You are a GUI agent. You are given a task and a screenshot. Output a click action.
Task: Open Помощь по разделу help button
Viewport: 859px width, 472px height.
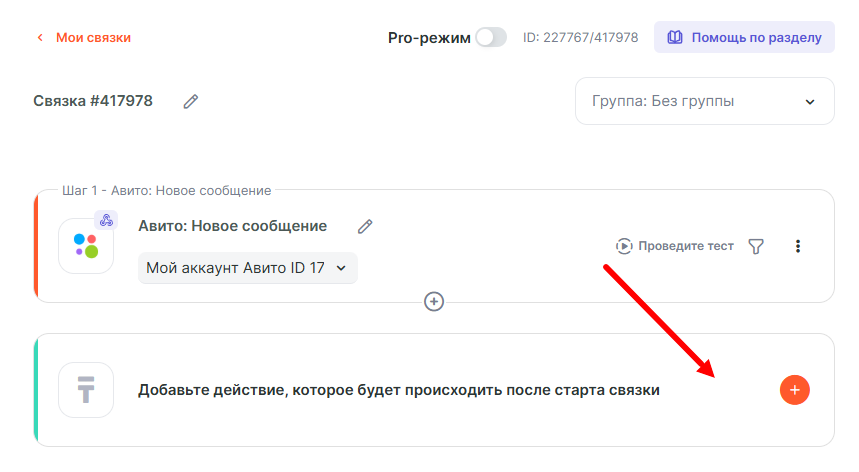(744, 37)
